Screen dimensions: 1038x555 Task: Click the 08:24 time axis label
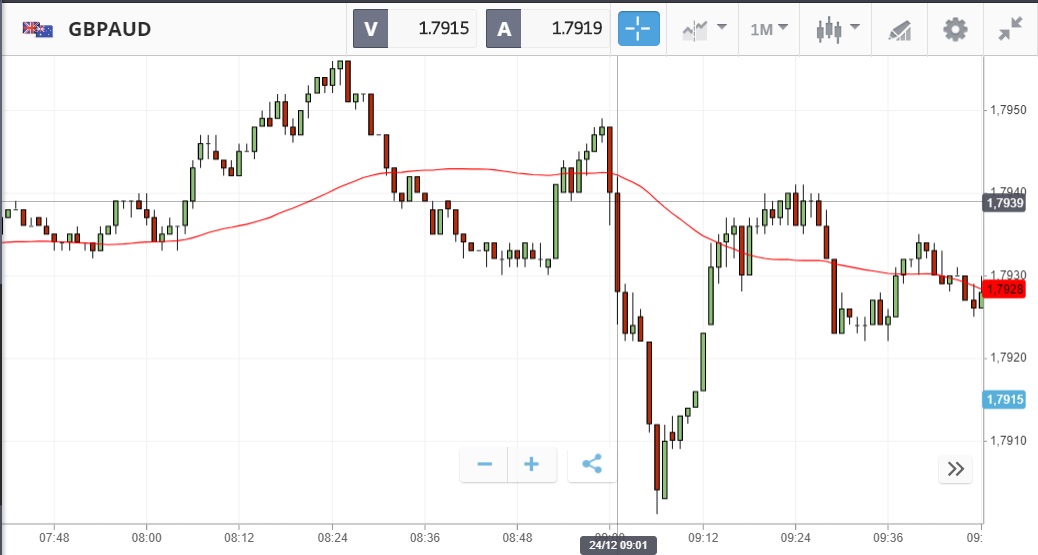[332, 536]
